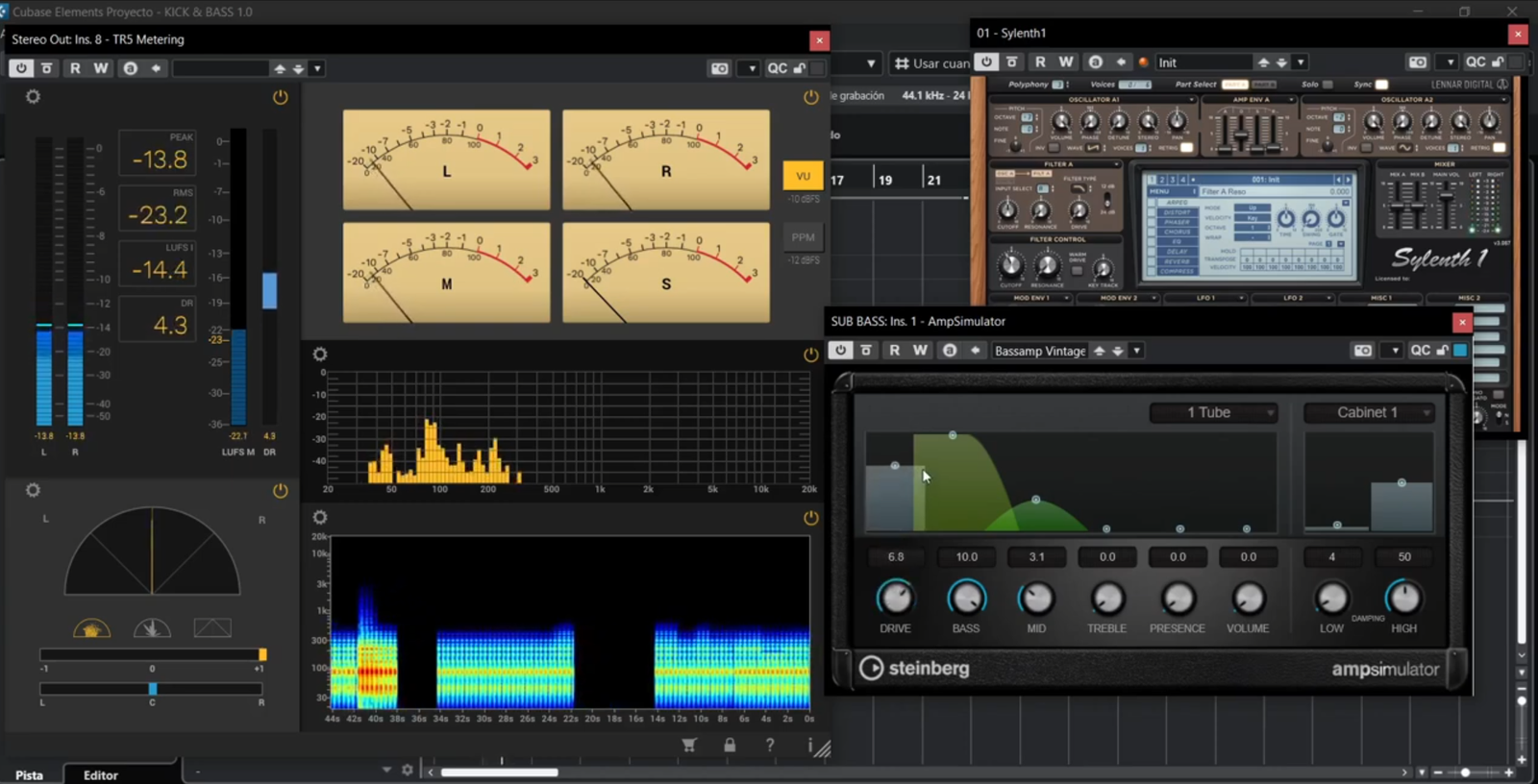Toggle the VU meter section power button
Image resolution: width=1538 pixels, height=784 pixels.
[811, 97]
